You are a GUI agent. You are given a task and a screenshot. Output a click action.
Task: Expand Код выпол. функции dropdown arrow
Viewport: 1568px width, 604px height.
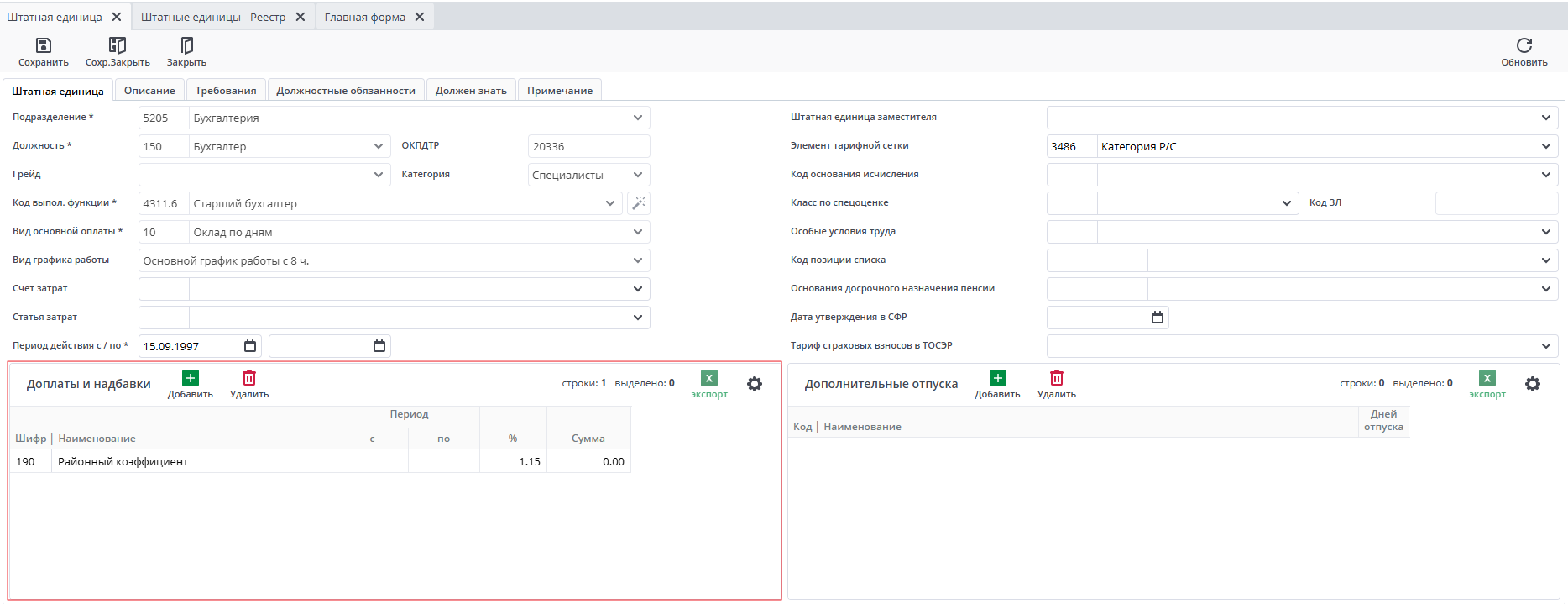(x=610, y=203)
